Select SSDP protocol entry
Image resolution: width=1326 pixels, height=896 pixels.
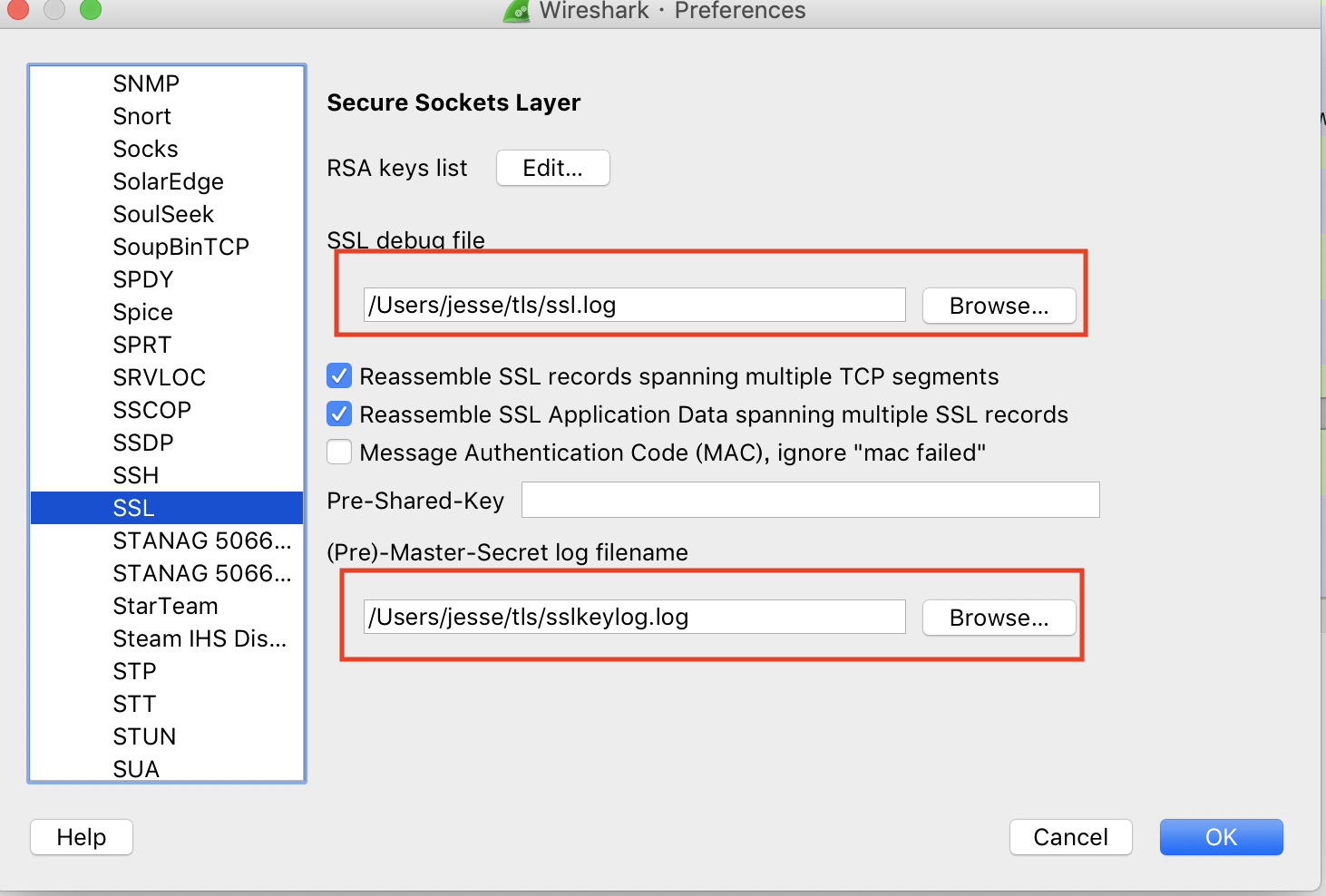[167, 443]
